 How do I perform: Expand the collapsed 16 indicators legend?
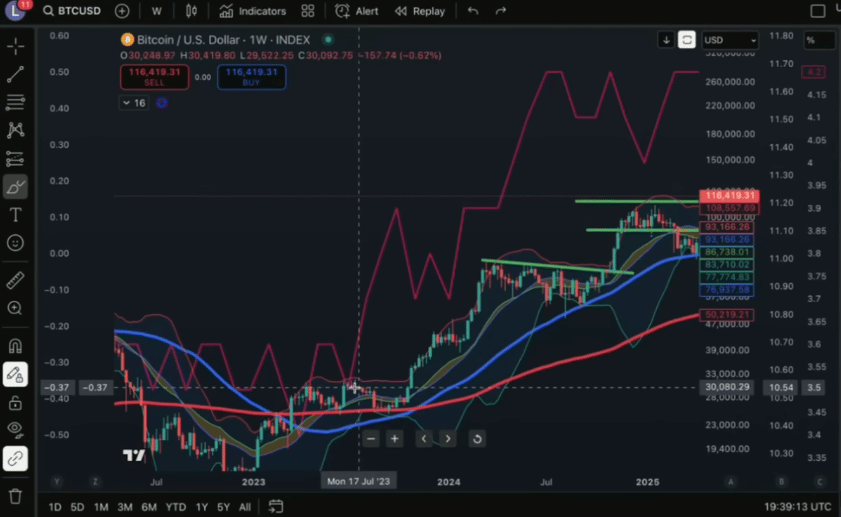(x=134, y=103)
